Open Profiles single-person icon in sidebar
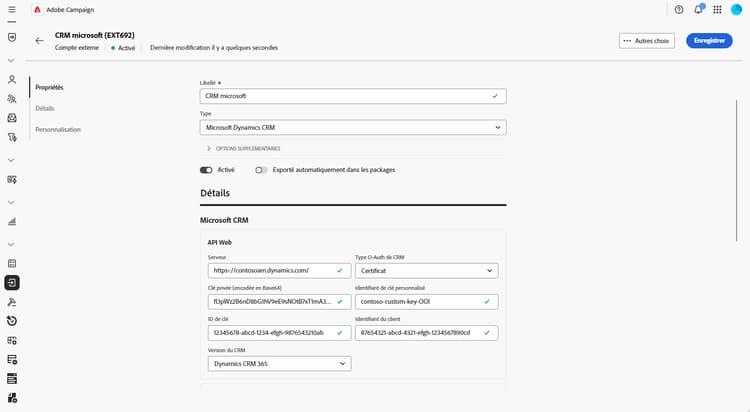 click(12, 79)
